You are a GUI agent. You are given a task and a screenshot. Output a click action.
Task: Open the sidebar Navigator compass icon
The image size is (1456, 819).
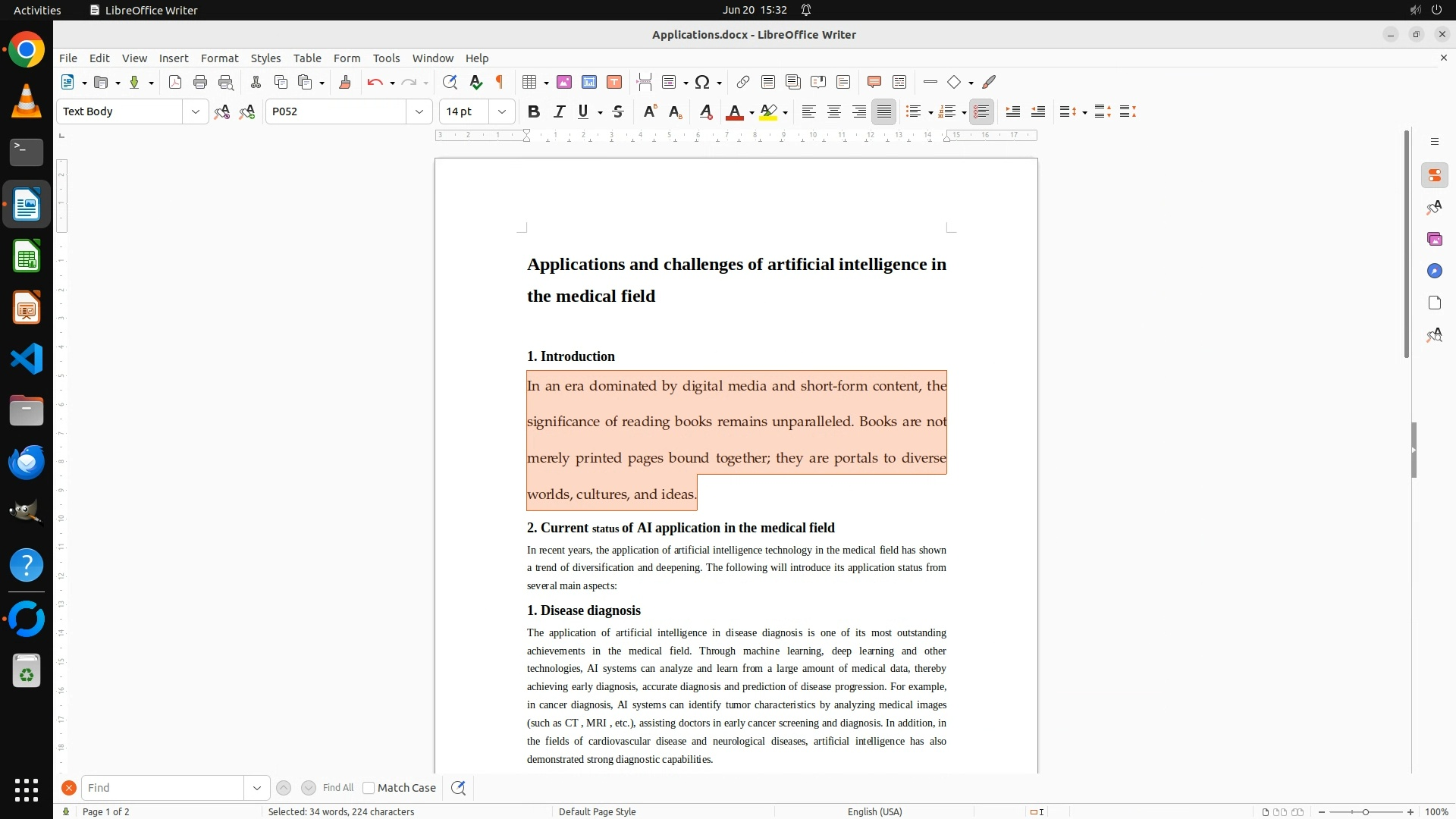(1434, 271)
